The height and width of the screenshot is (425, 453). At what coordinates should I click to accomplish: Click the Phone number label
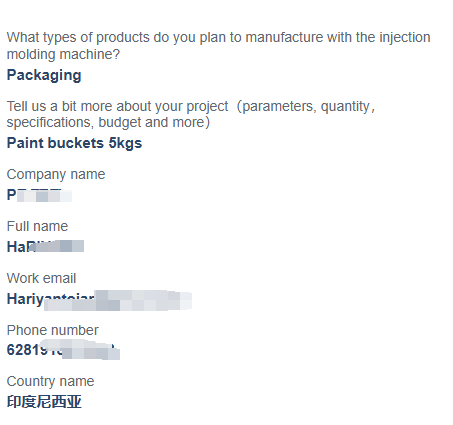tap(53, 330)
